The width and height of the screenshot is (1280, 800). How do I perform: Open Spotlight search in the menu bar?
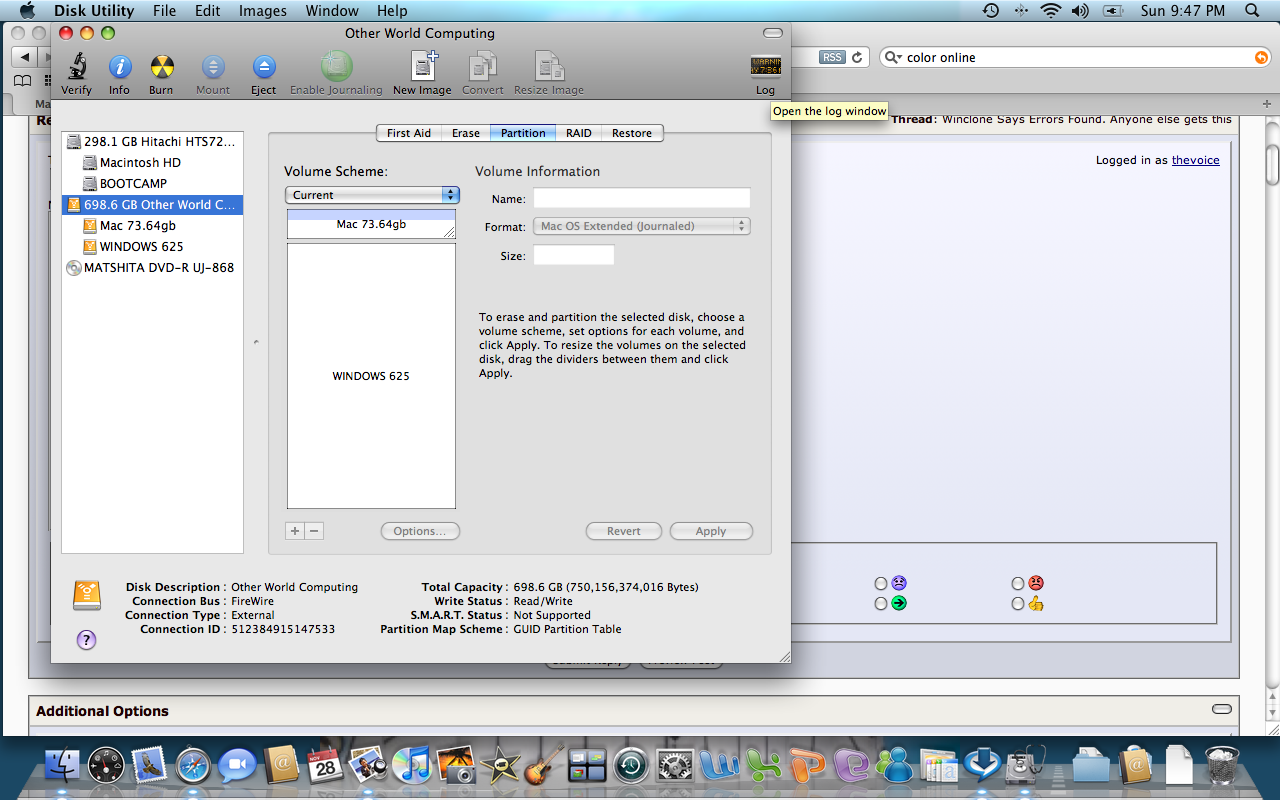1252,11
